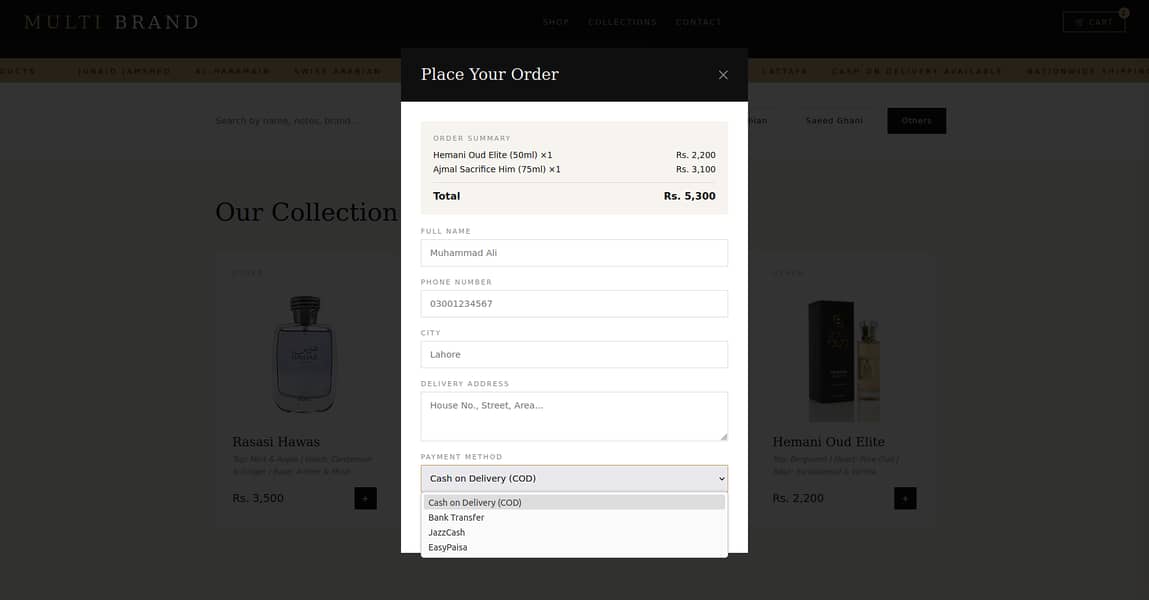Click the Multi Brand logo
Screen dimensions: 1149x600
pos(111,22)
